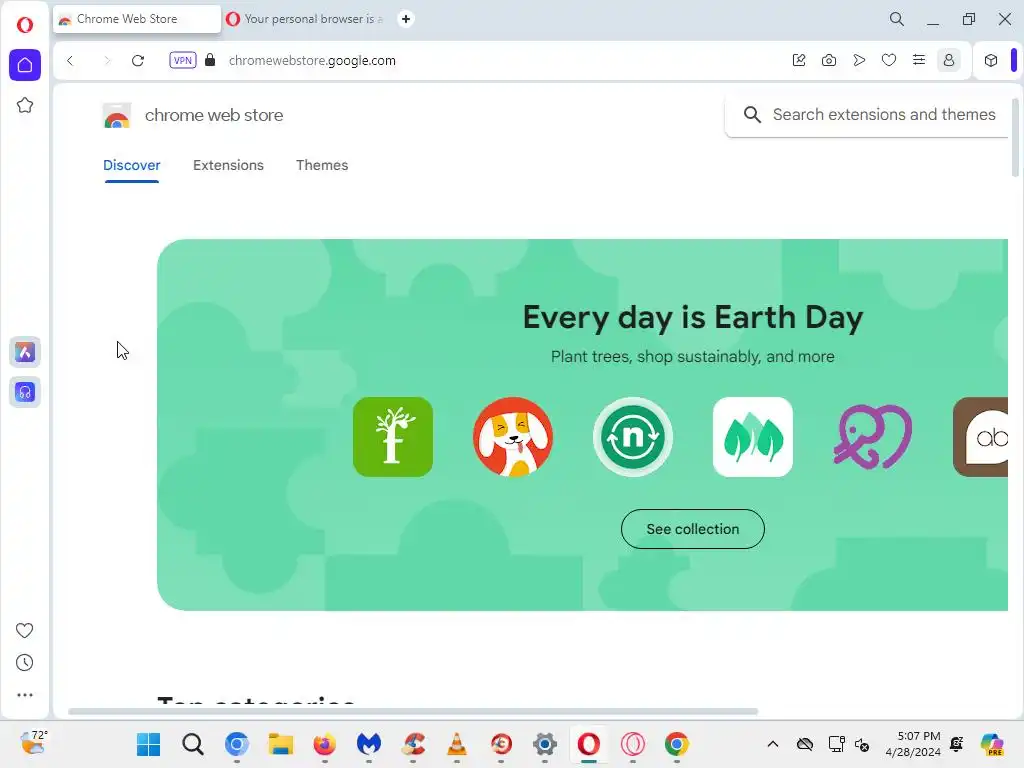
Task: Go back to previous page
Action: [70, 61]
